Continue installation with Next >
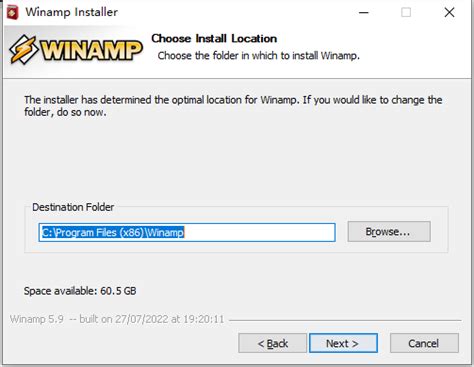 click(x=343, y=343)
